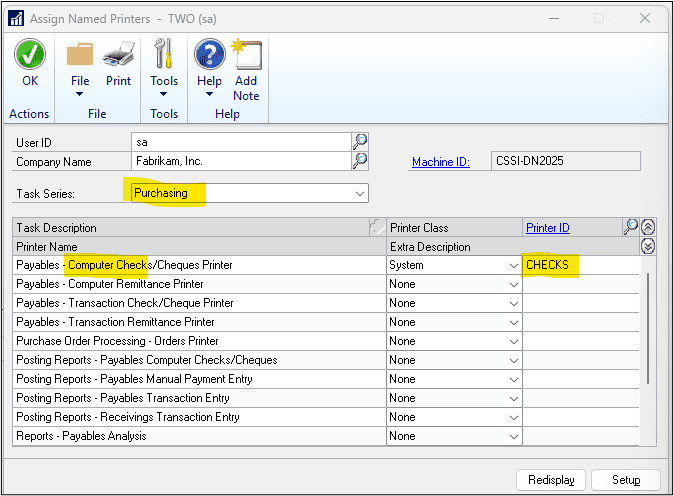Click the double-up collapse rows arrow
The height and width of the screenshot is (496, 674).
(x=648, y=227)
